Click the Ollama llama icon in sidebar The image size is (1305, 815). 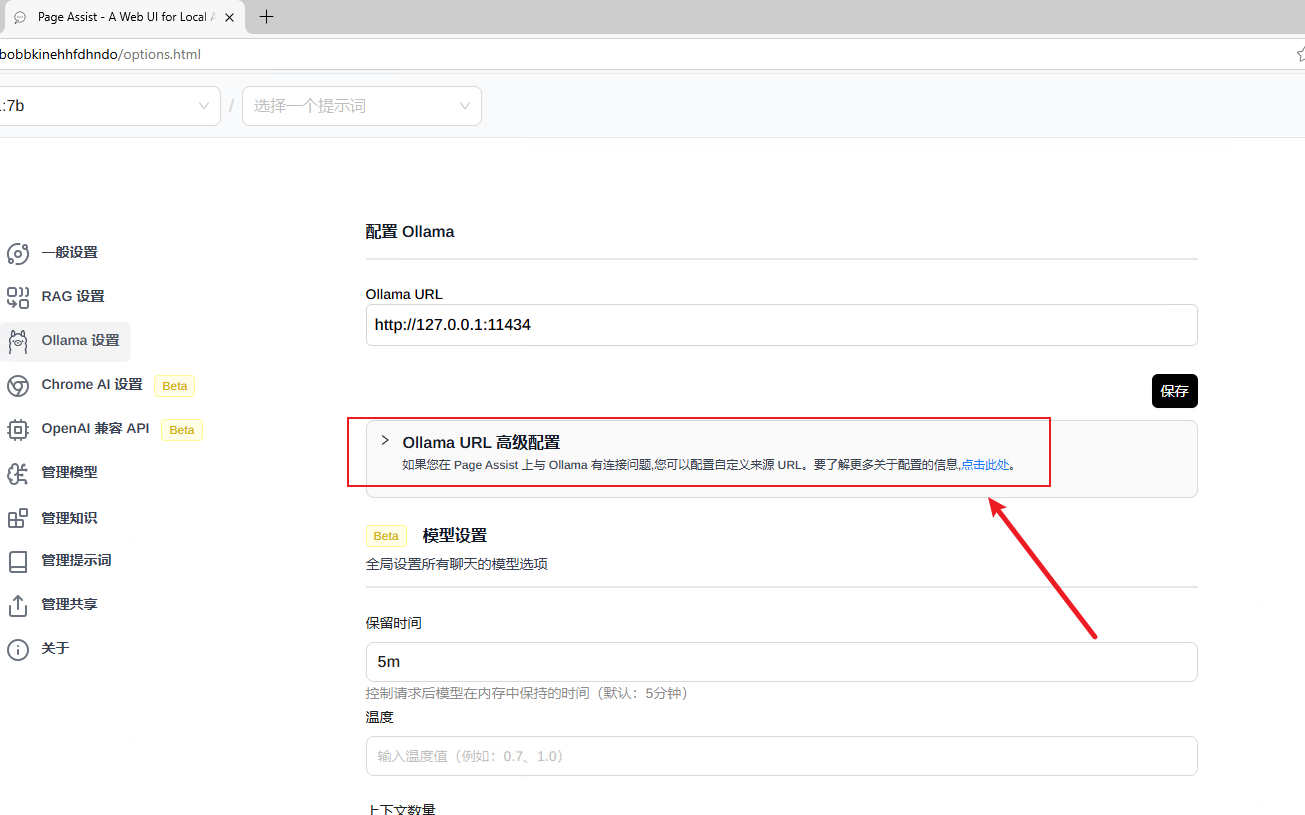point(18,341)
